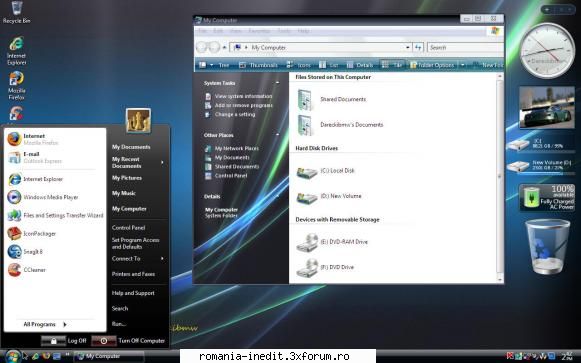Open Mozilla Firefox desktop icon
Viewport: 581px width, 363px height.
pyautogui.click(x=16, y=86)
